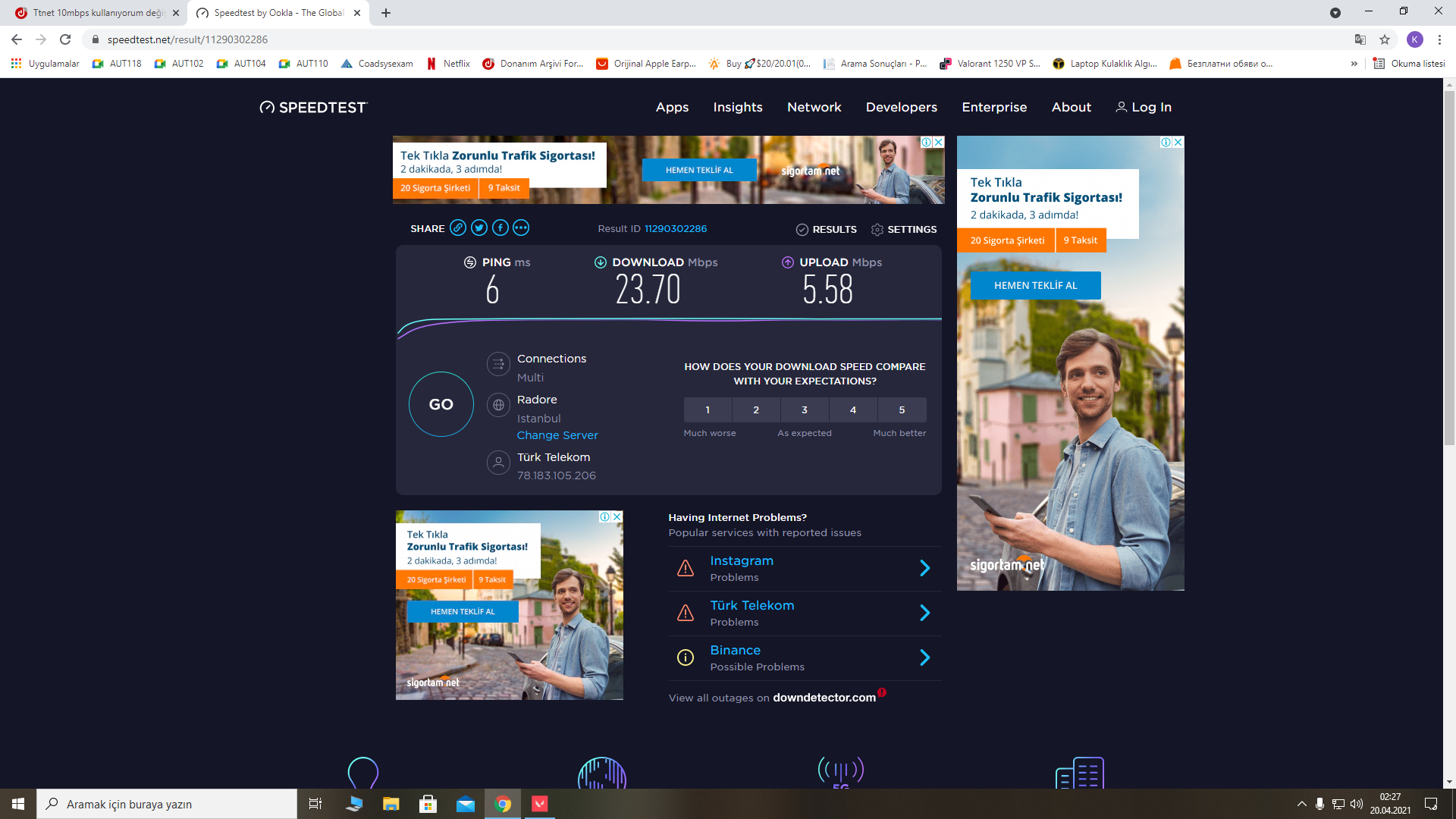The width and height of the screenshot is (1456, 819).
Task: Share result on Facebook
Action: pyautogui.click(x=500, y=227)
